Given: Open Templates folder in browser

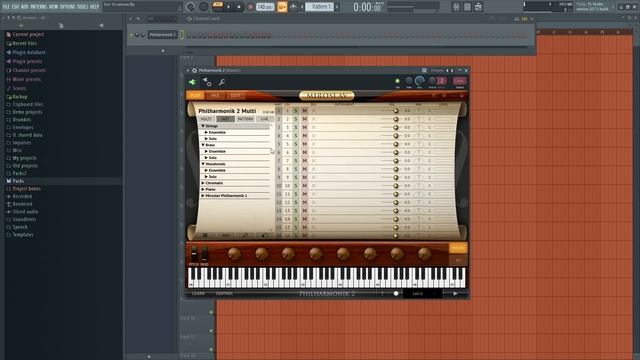Looking at the screenshot, I should (22, 235).
